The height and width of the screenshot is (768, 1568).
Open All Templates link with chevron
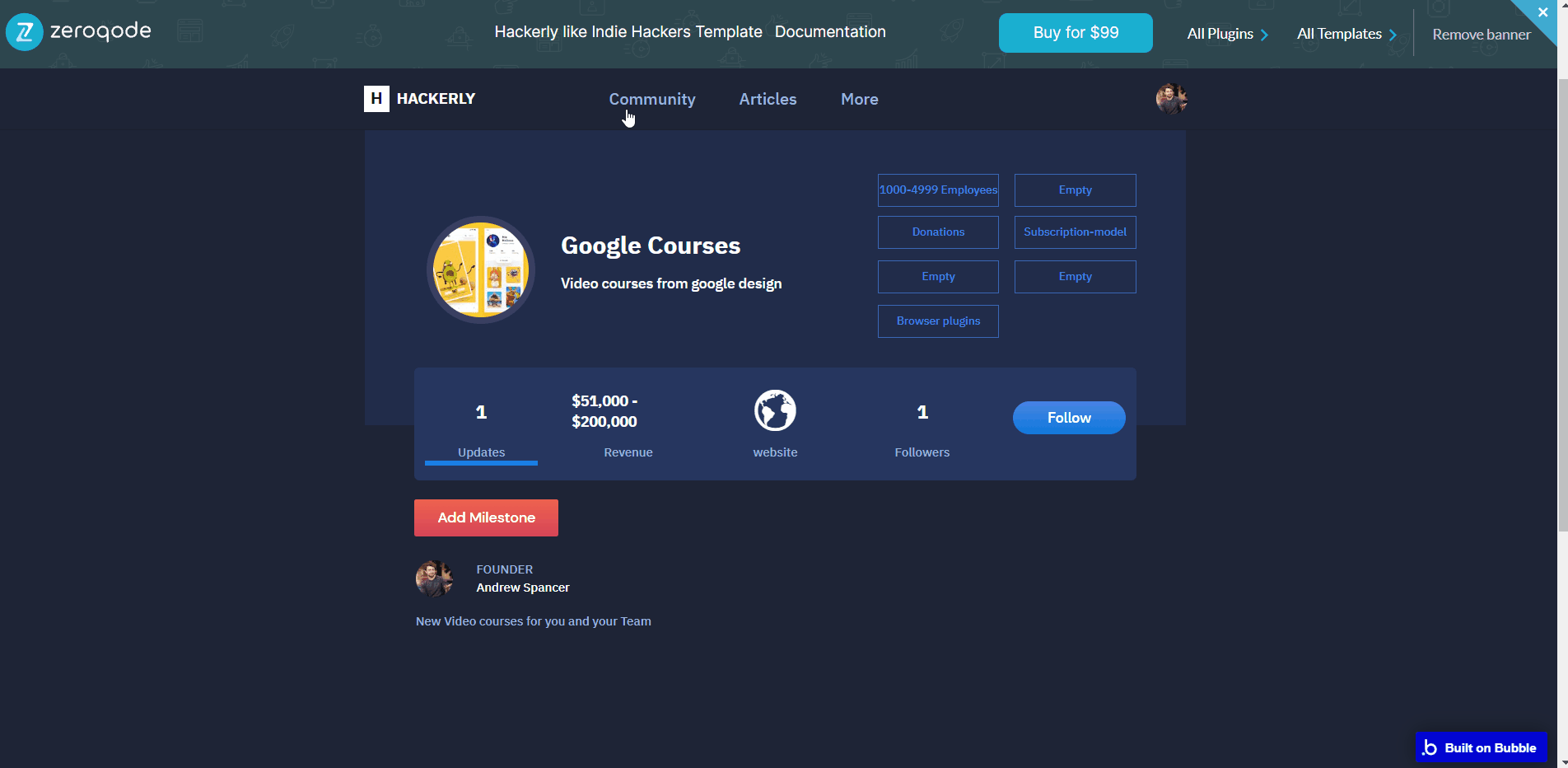(1347, 34)
